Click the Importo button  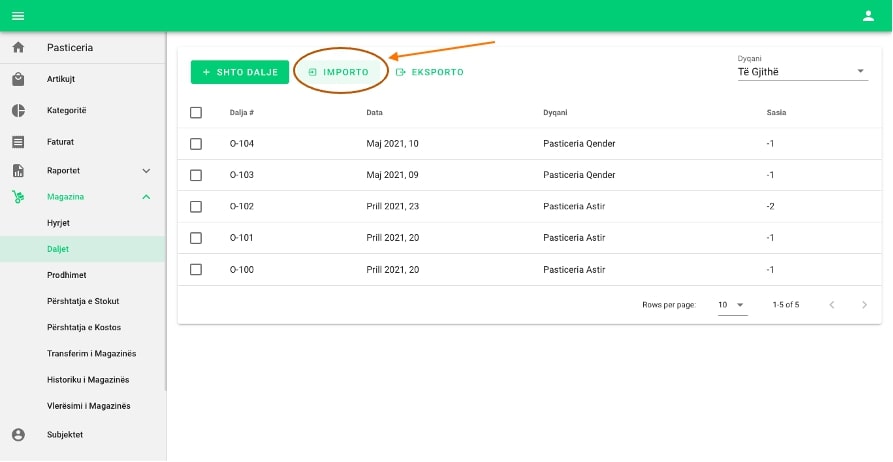[x=338, y=72]
